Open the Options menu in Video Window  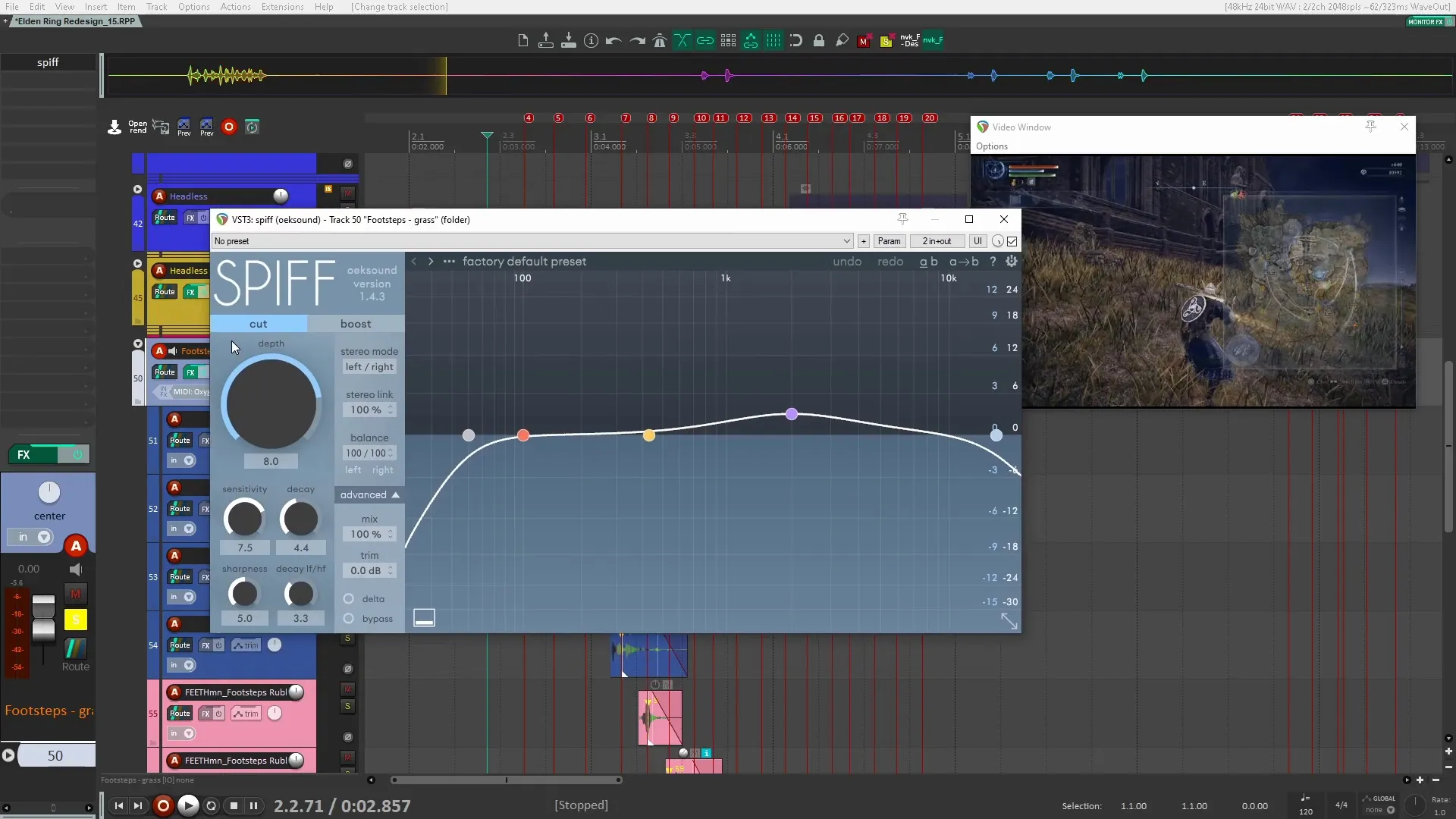[993, 146]
